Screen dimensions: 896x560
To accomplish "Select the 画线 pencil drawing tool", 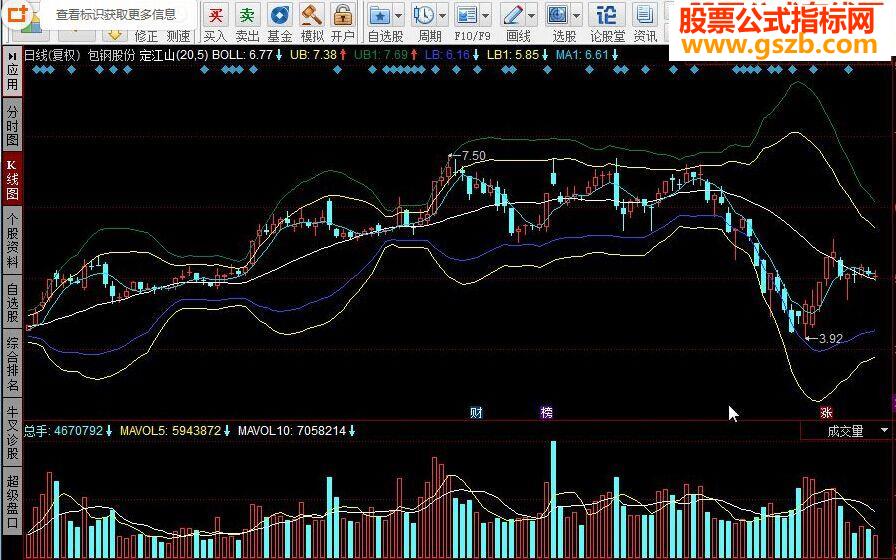I will 514,15.
